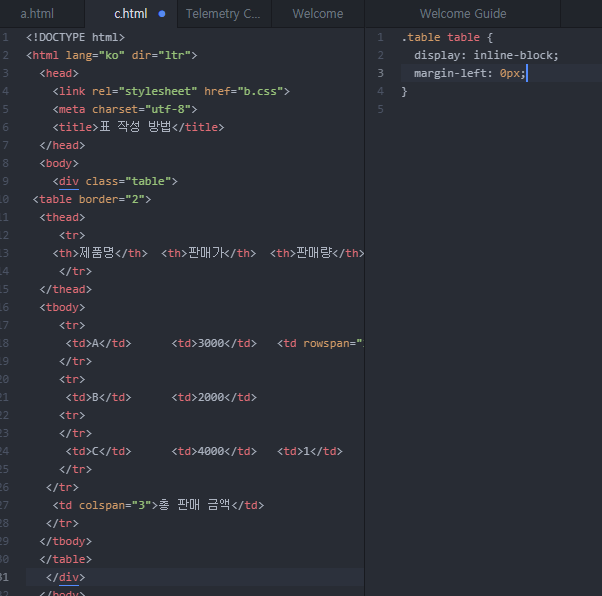
Task: Click the <td>1</td> cell
Action: pos(310,451)
